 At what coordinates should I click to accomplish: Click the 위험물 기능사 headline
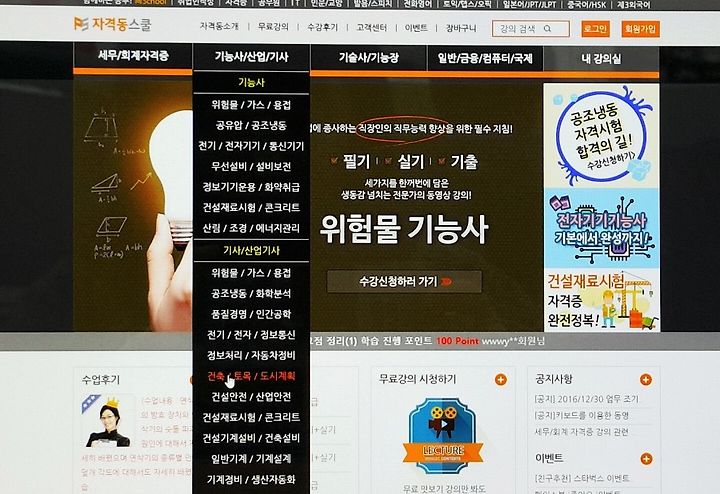[404, 229]
